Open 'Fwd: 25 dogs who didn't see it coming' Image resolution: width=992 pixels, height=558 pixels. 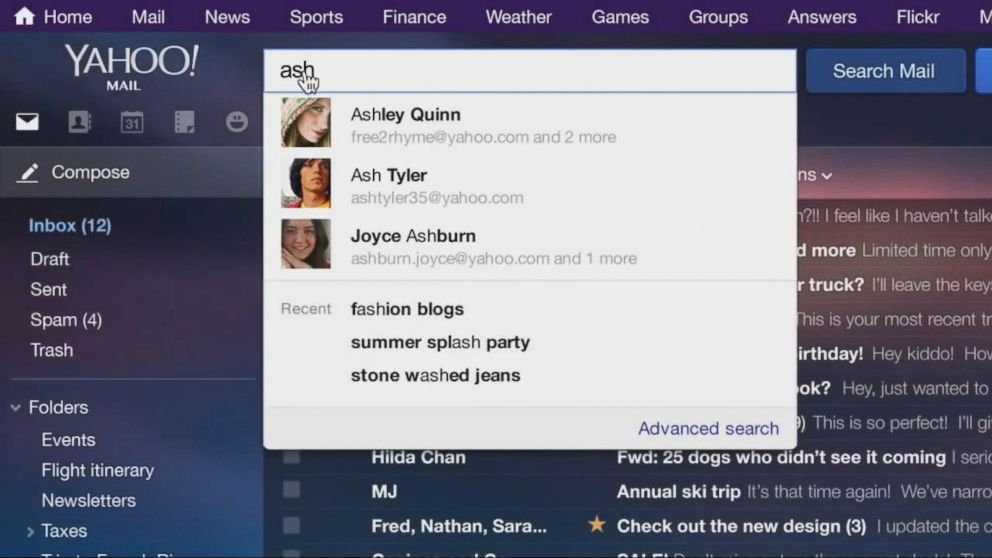(781, 457)
